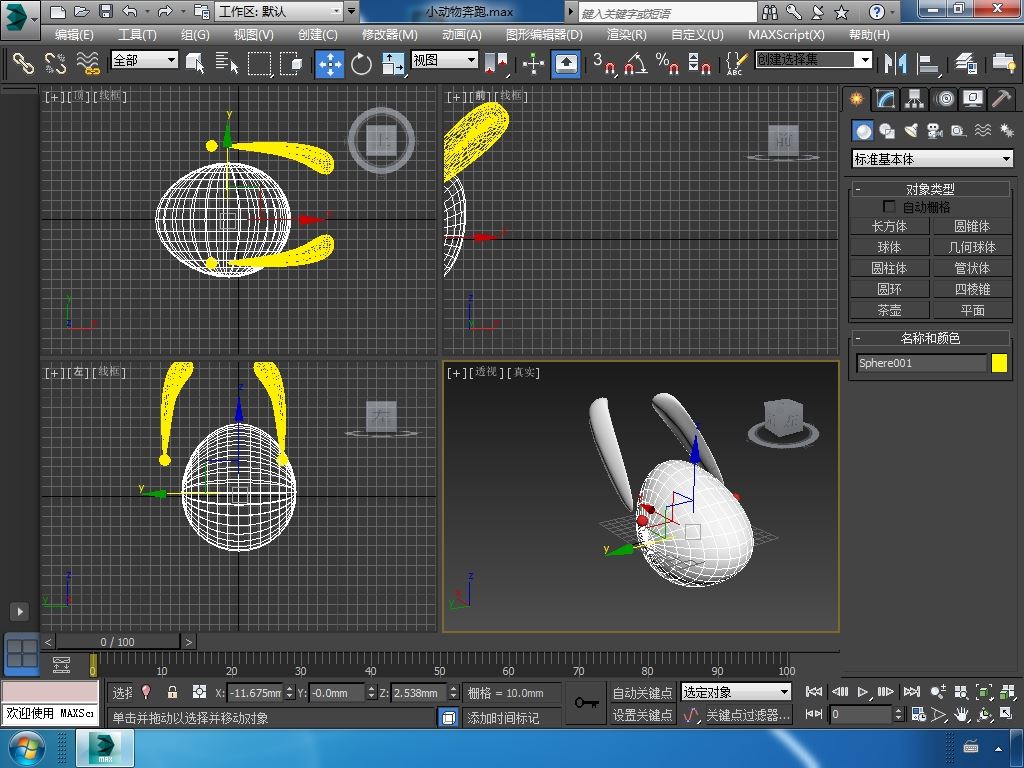1024x768 pixels.
Task: Click the 圆柱体 cylinder button
Action: [x=889, y=268]
